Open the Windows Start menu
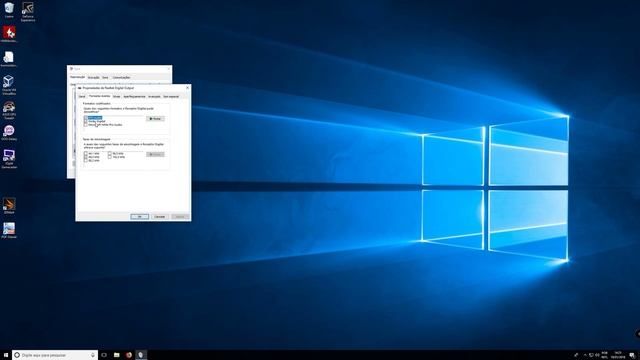Viewport: 640px width, 360px height. 6,355
